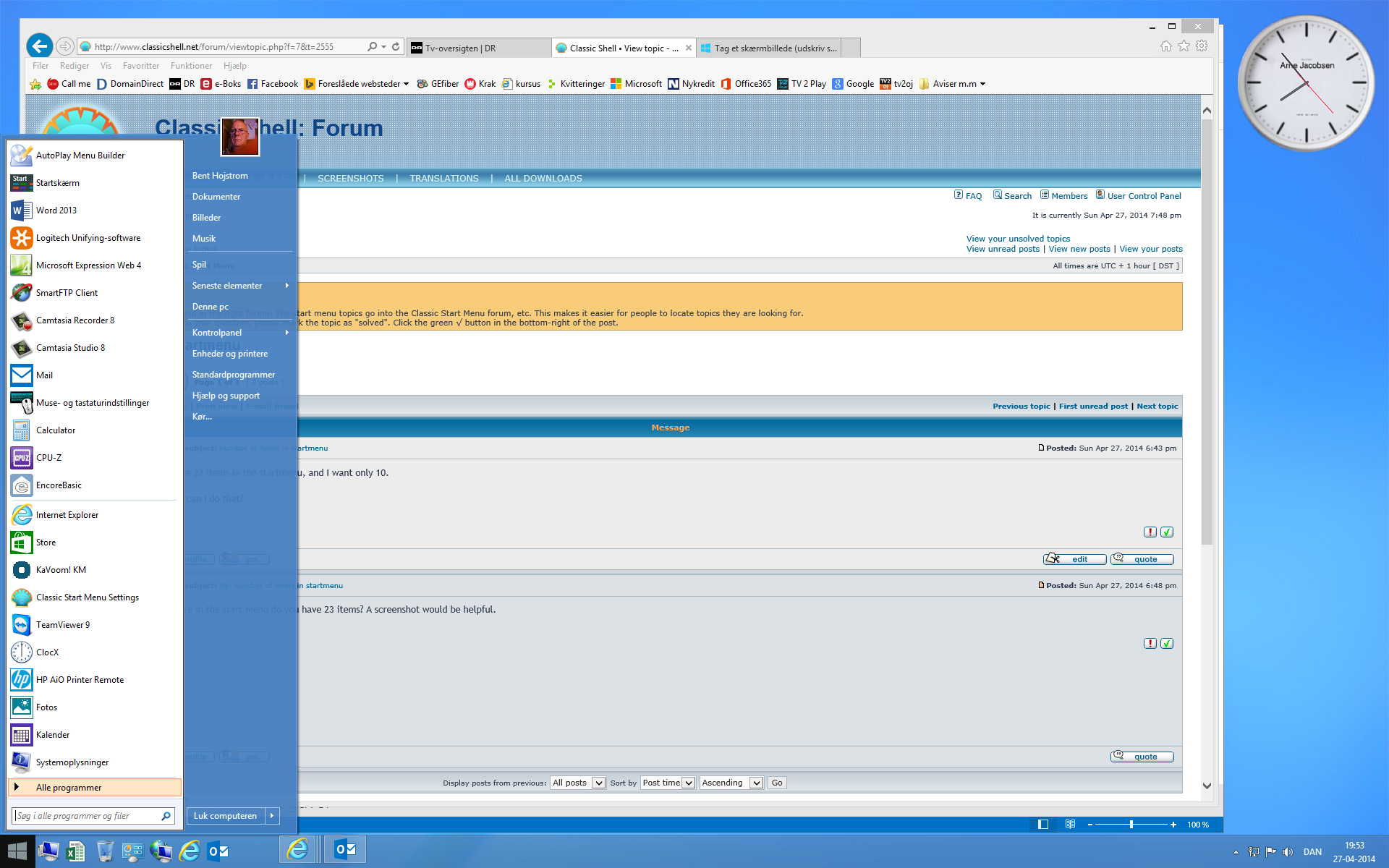Open the All posts dropdown
The width and height of the screenshot is (1389, 868).
(577, 783)
